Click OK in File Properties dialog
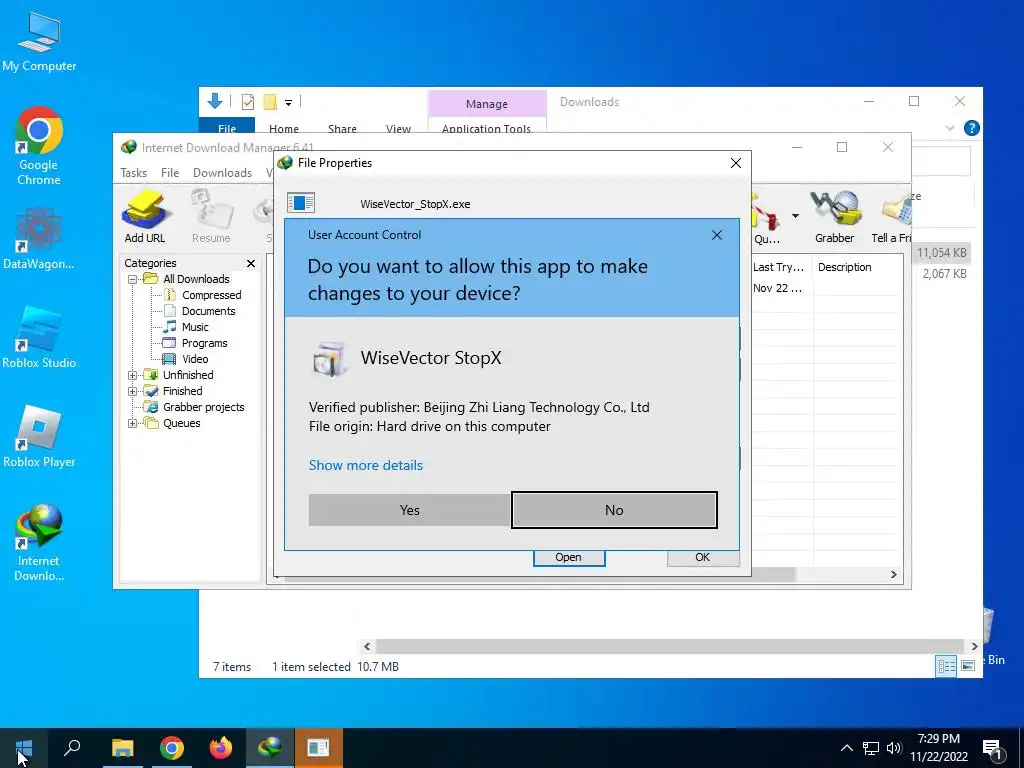Screen dimensions: 1024x768 point(703,558)
